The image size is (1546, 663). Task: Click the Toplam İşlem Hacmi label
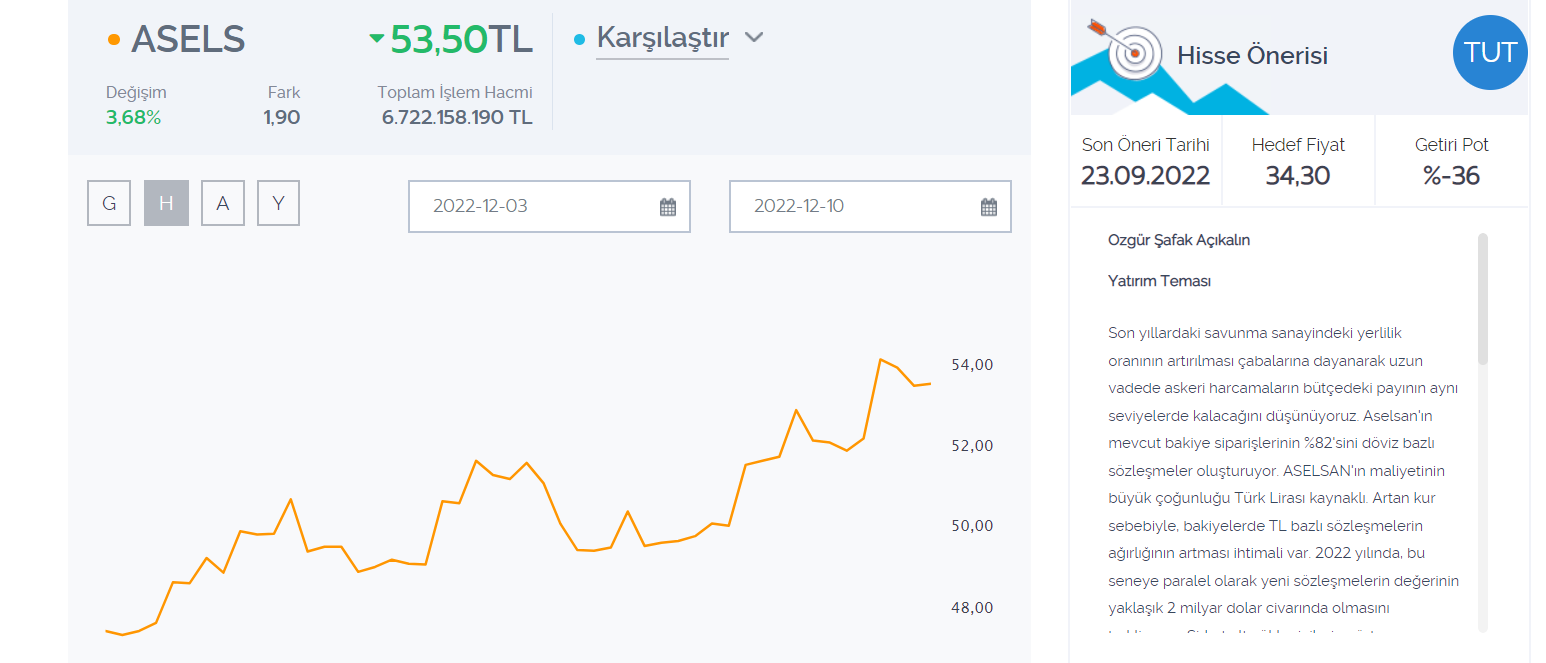(x=455, y=92)
